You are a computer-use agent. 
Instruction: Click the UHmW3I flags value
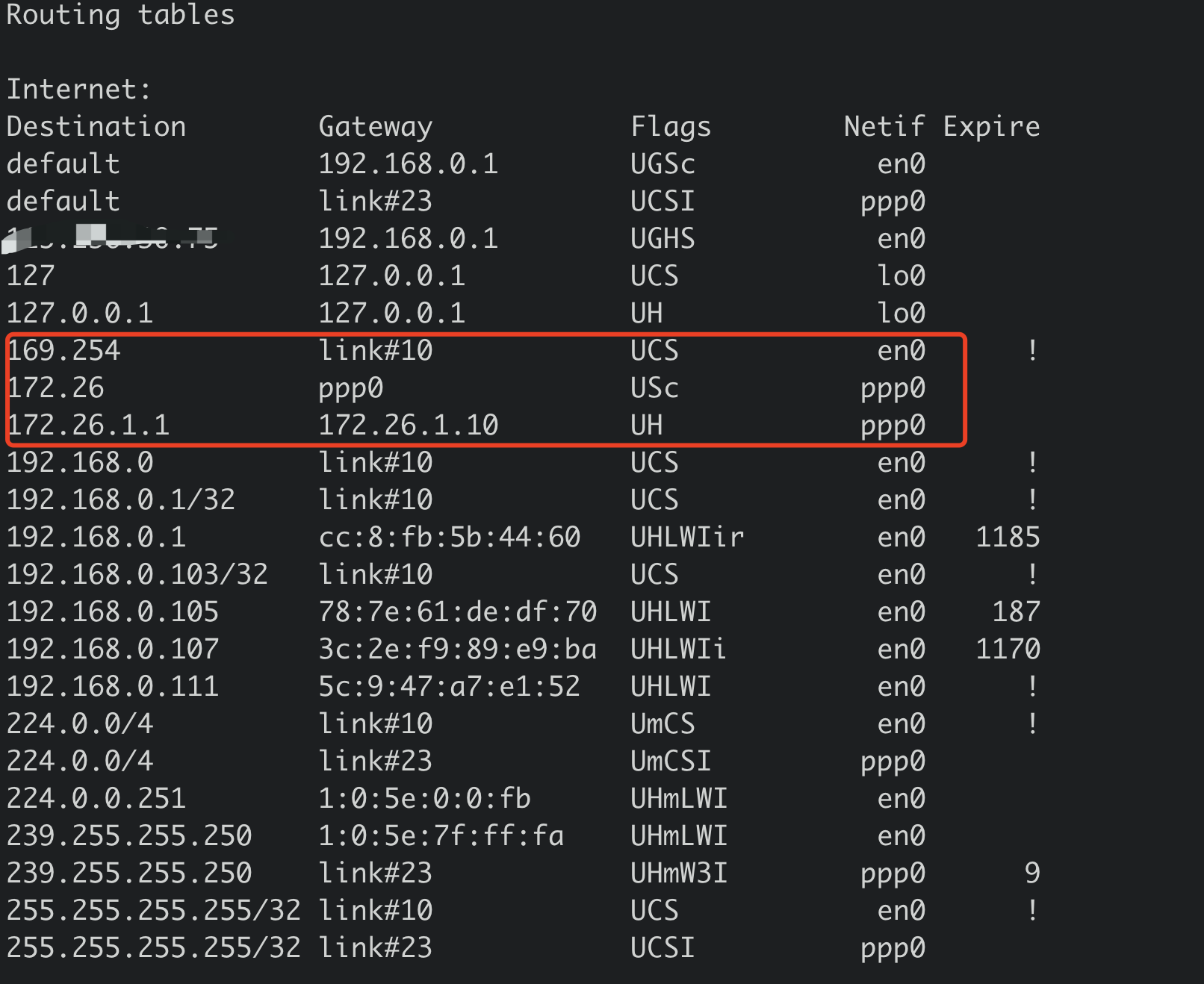pos(679,874)
